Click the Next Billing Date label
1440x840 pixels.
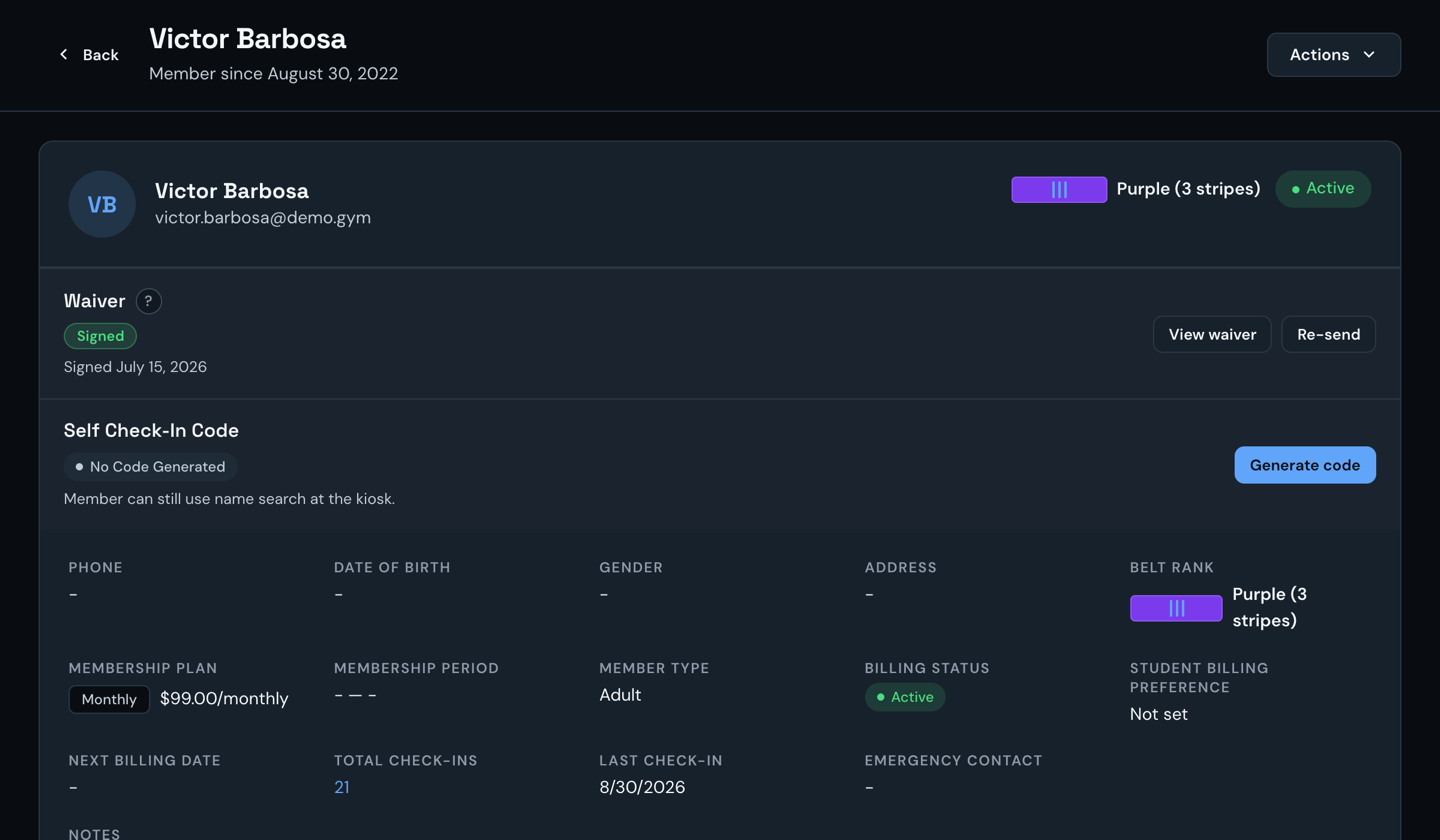(x=145, y=761)
